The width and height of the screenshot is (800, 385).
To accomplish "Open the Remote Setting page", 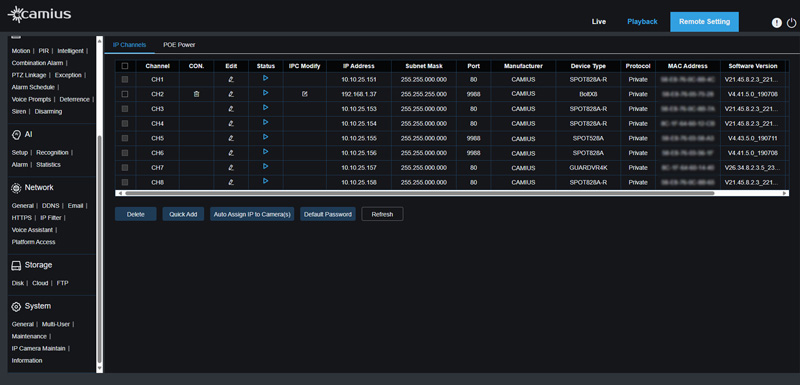I will (704, 22).
